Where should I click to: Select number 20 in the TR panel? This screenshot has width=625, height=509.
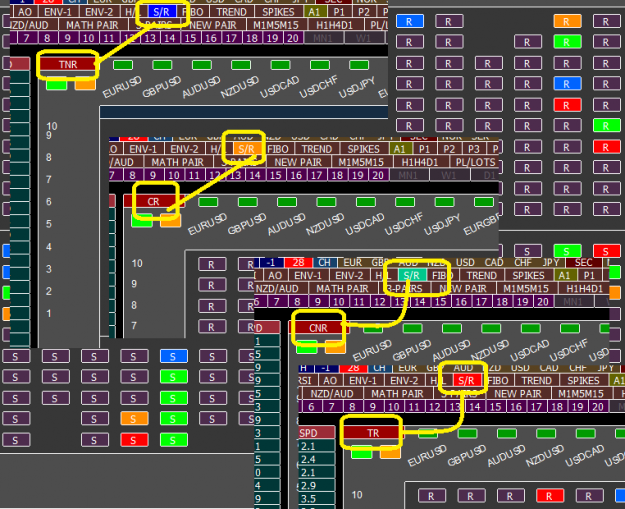point(598,407)
